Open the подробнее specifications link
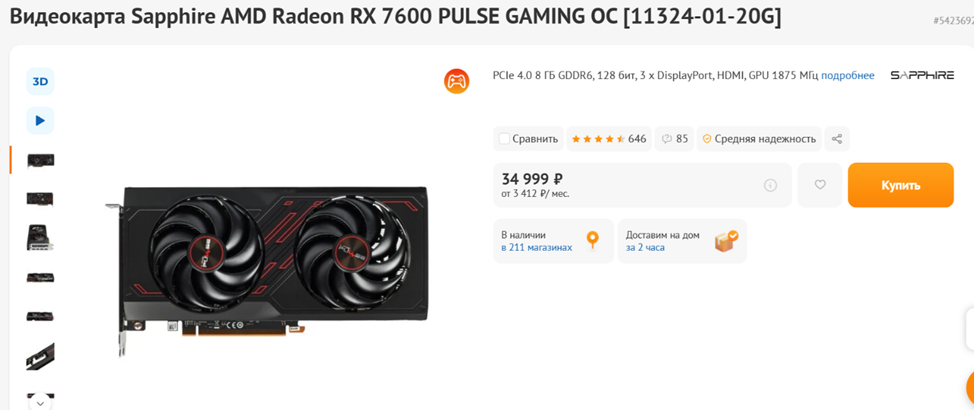974x410 pixels. pos(847,76)
